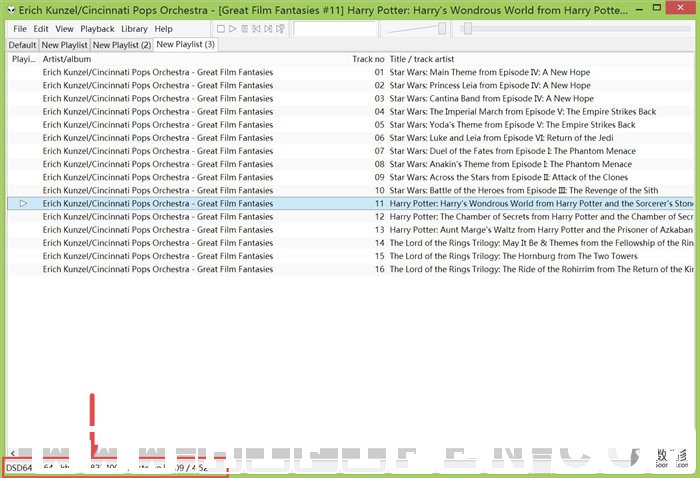Click the DSD64 status bar text

tap(19, 468)
